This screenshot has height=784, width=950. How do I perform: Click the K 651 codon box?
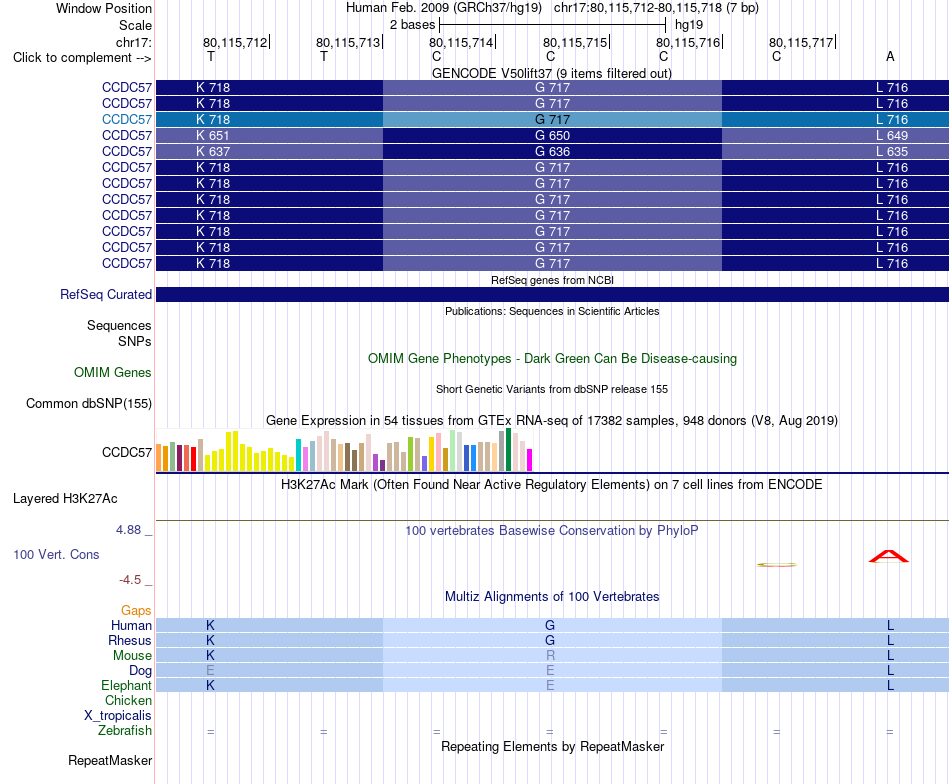point(270,135)
